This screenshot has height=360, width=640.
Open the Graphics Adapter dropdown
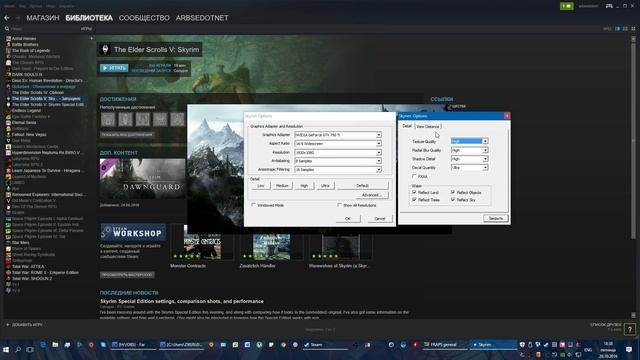338,135
